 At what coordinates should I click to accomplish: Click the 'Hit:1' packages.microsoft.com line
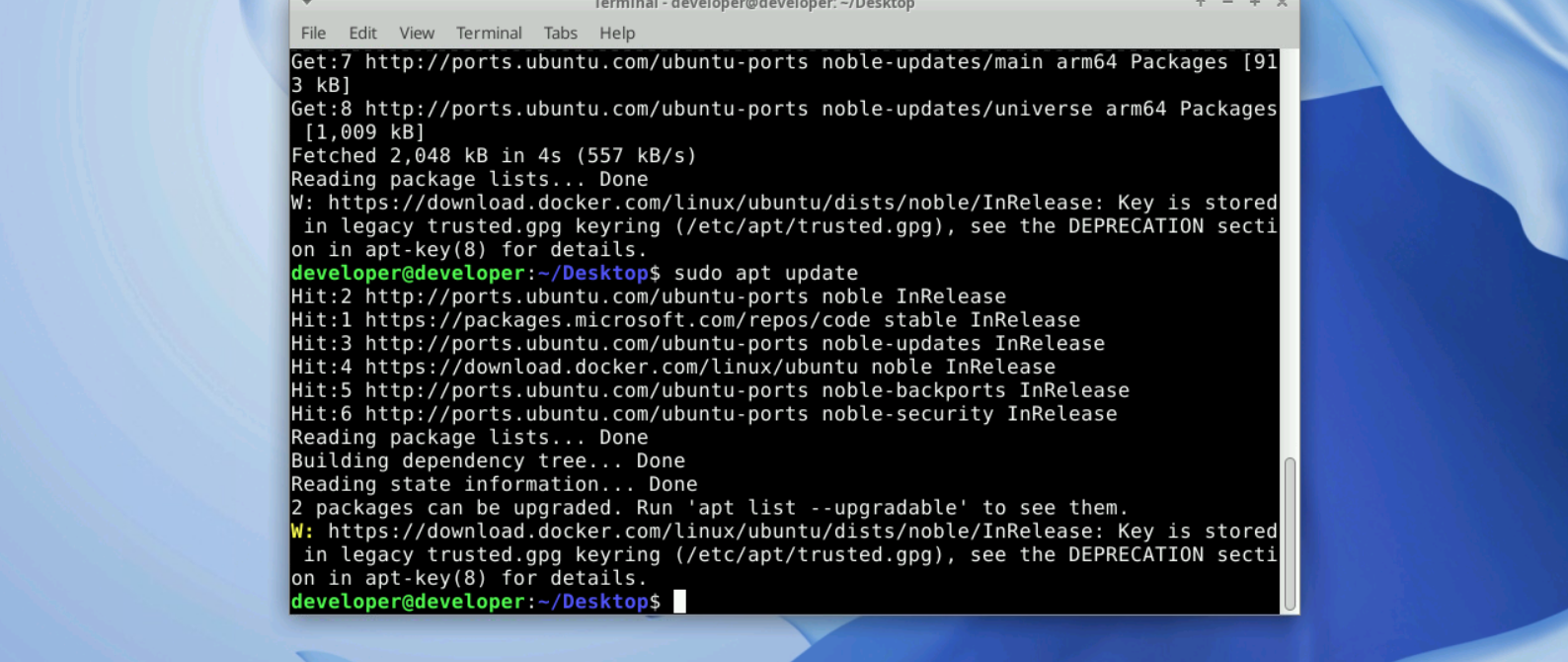pos(685,320)
